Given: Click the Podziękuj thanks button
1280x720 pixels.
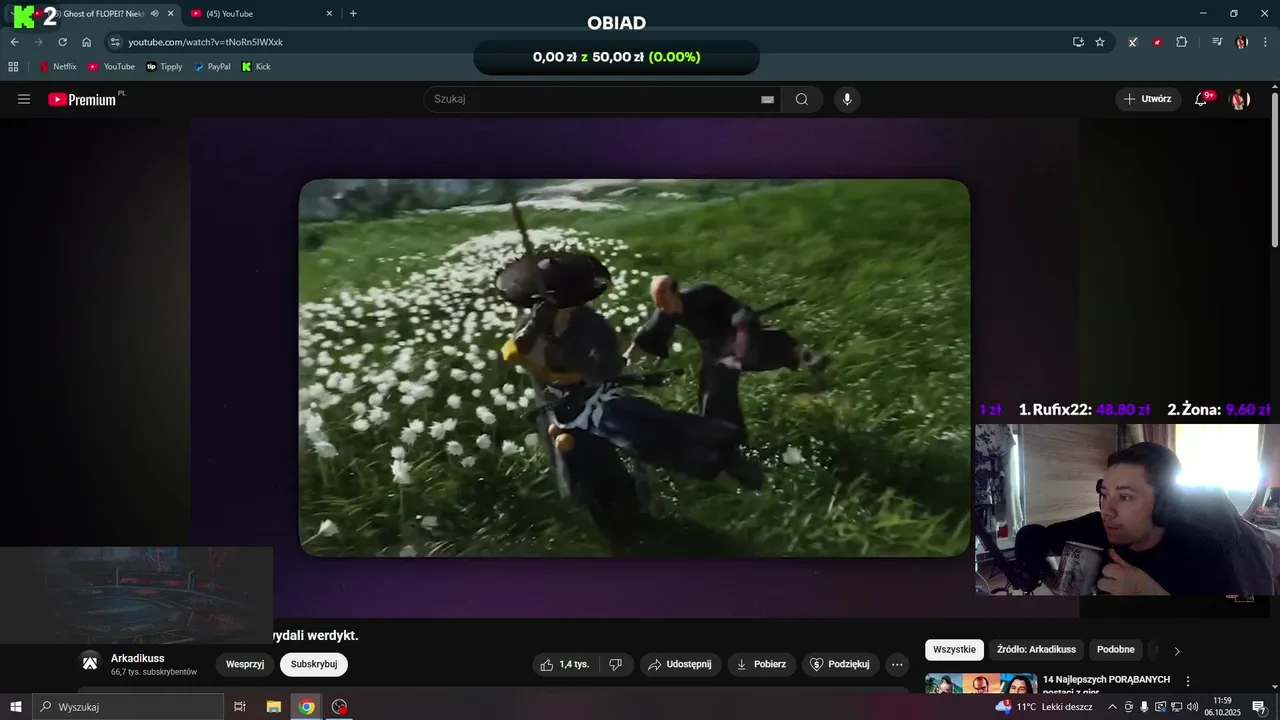Looking at the screenshot, I should [840, 664].
